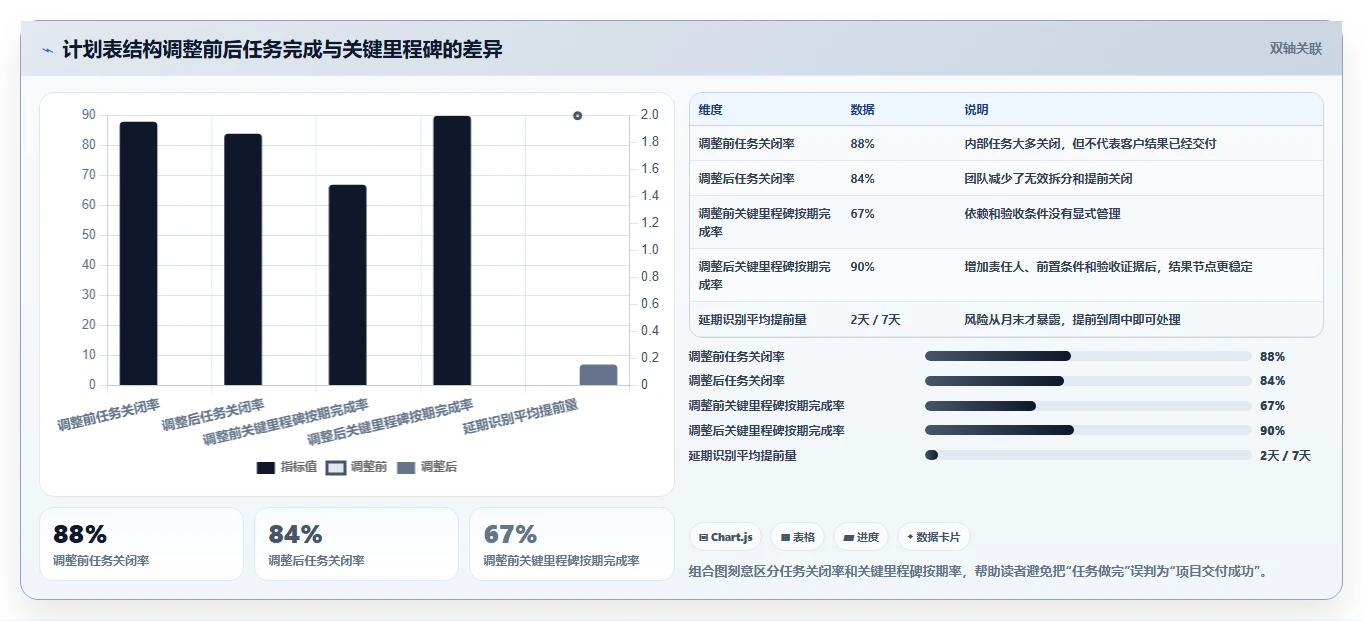Image resolution: width=1363 pixels, height=621 pixels.
Task: Click the dark bar reaching 67 in the chart
Action: point(348,285)
